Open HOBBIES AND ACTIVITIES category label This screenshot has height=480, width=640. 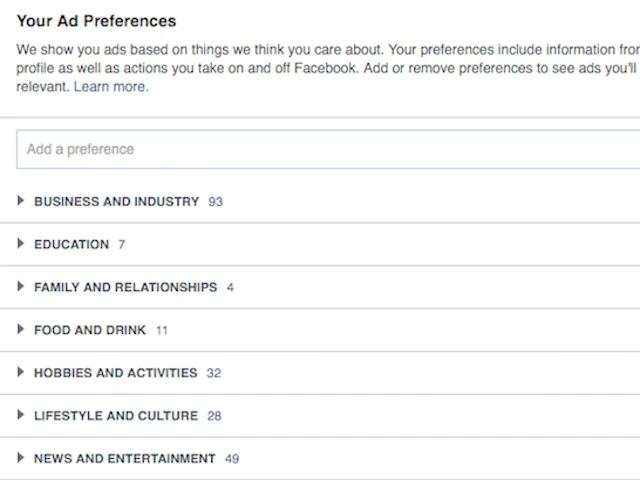(x=115, y=373)
